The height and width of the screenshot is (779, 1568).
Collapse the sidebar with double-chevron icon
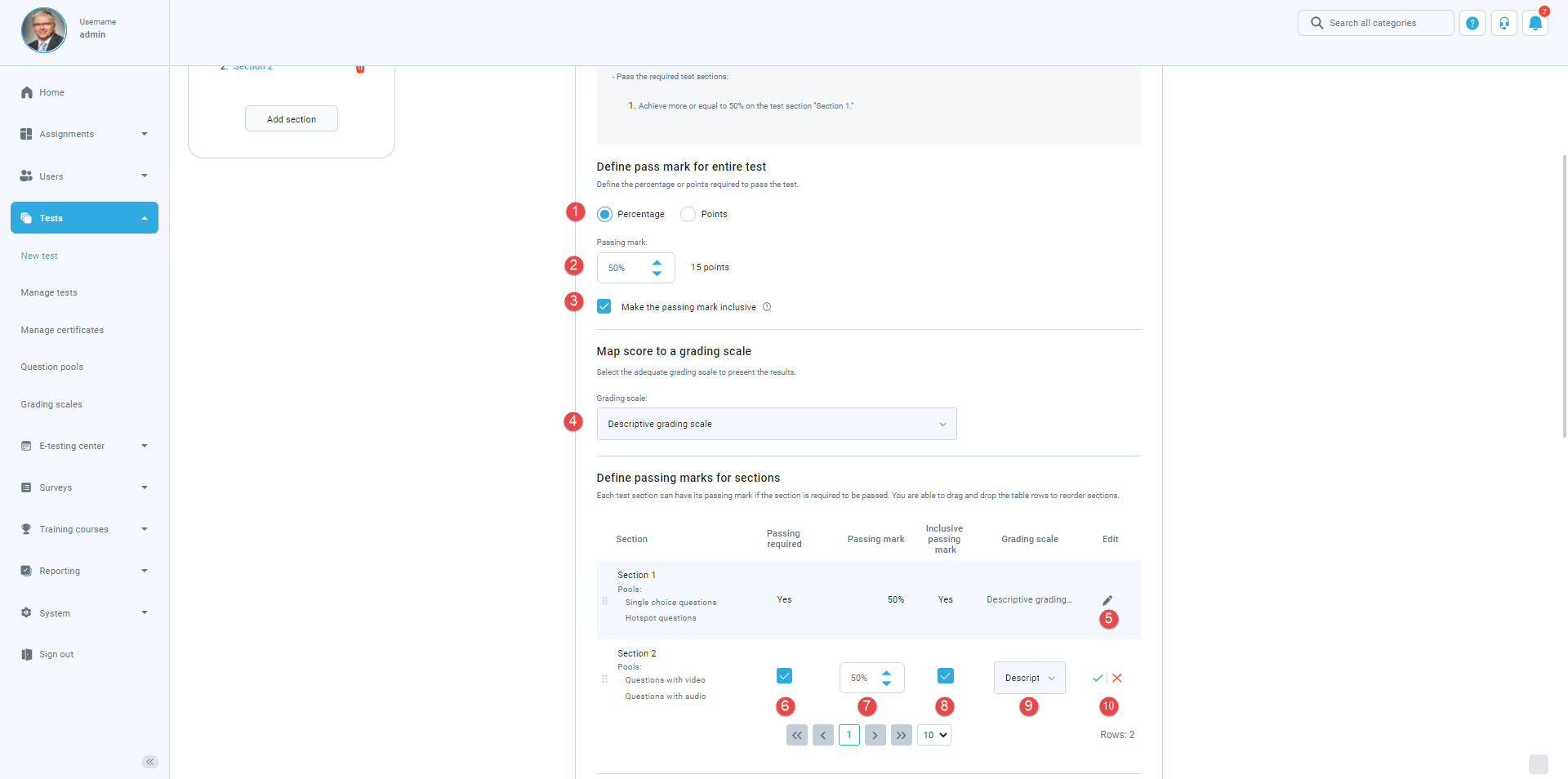tap(149, 762)
